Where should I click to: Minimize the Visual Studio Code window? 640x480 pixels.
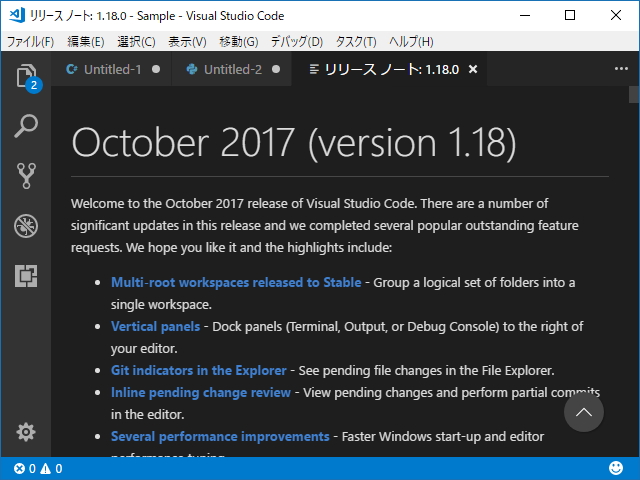525,16
